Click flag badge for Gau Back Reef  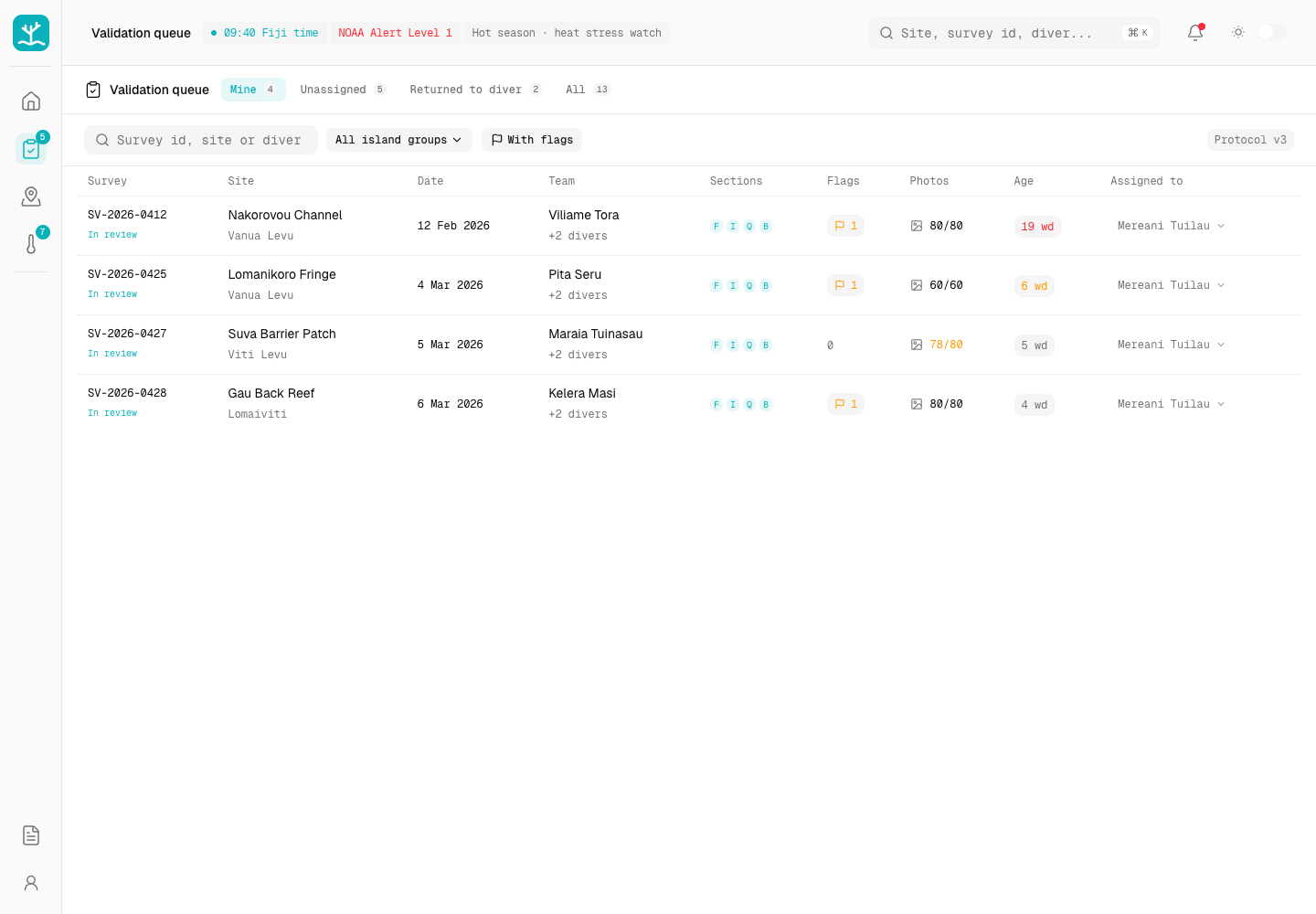click(x=845, y=404)
